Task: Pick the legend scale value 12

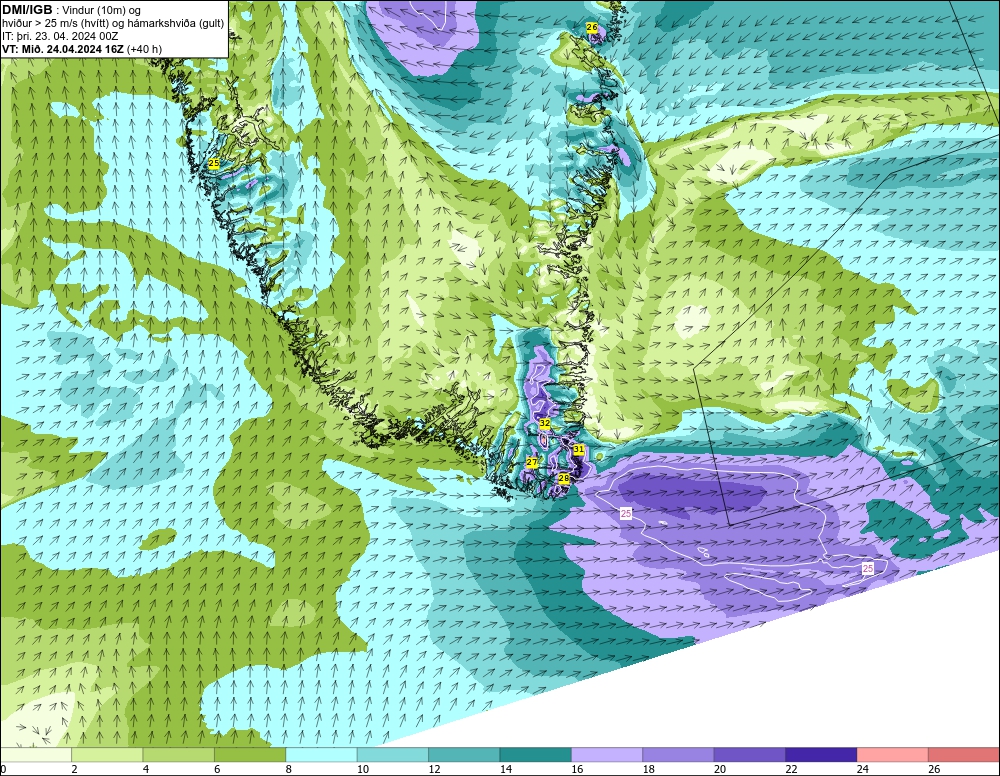Action: [x=434, y=769]
